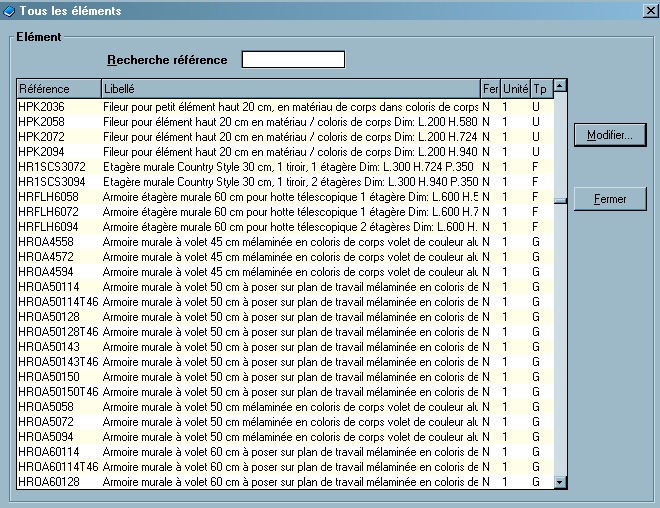
Task: Select row HROA5094
Action: (285, 437)
